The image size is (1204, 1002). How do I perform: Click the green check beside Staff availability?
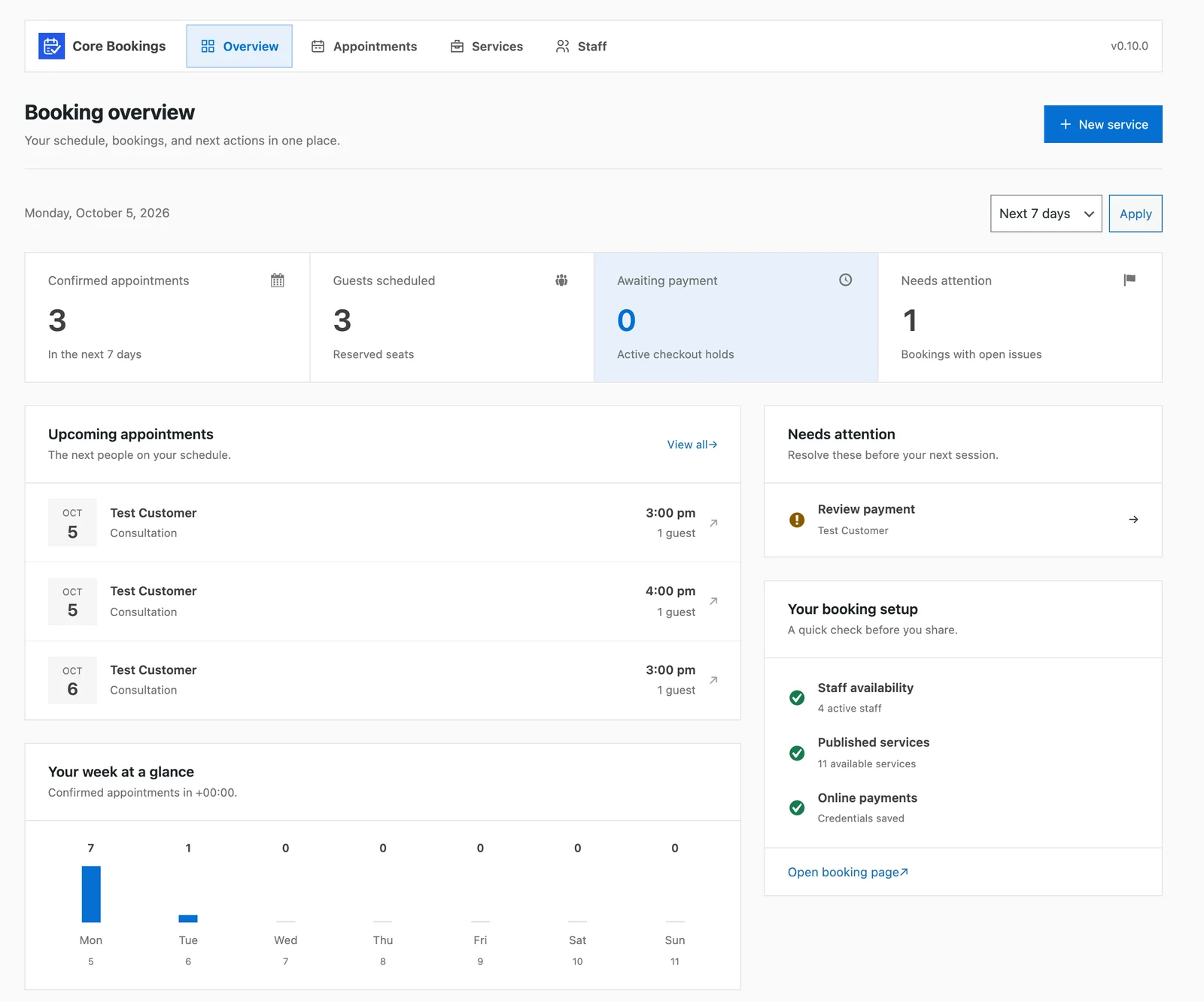click(x=797, y=697)
